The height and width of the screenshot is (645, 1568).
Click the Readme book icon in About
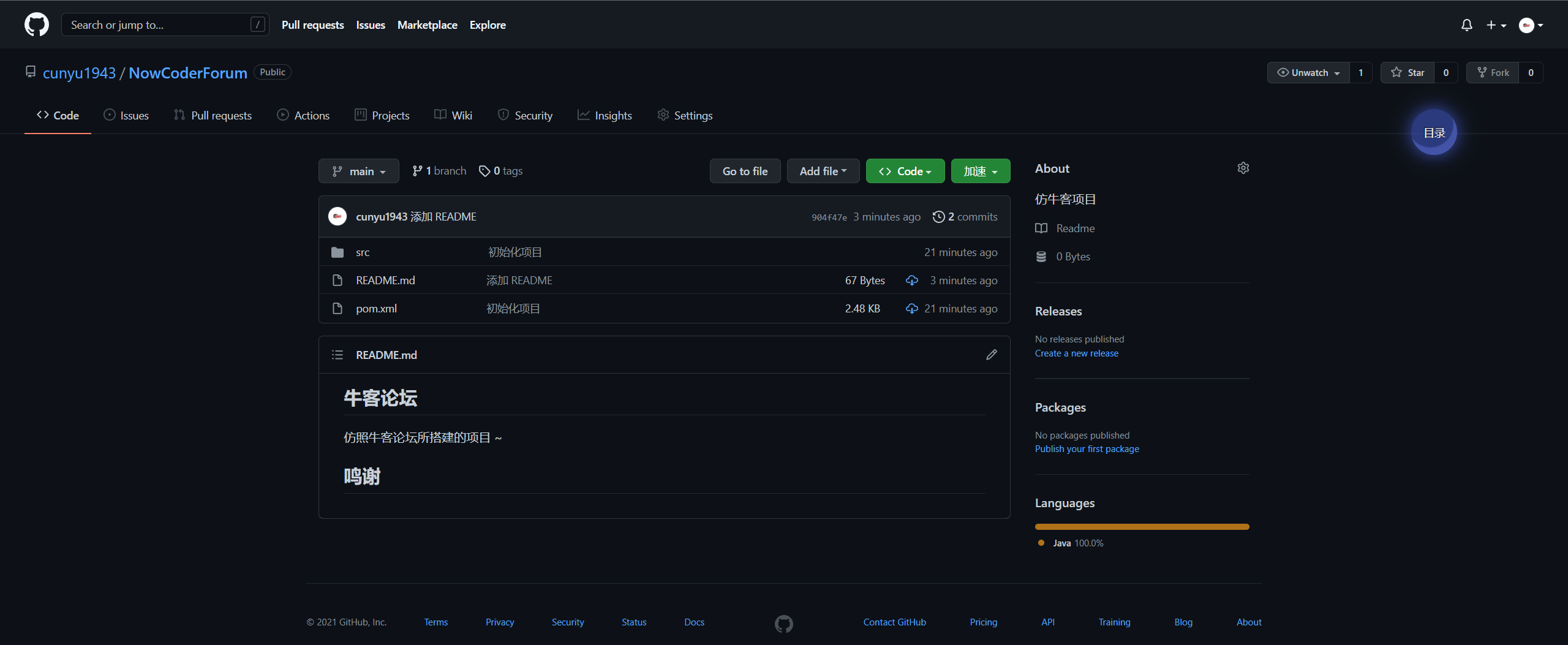coord(1041,228)
